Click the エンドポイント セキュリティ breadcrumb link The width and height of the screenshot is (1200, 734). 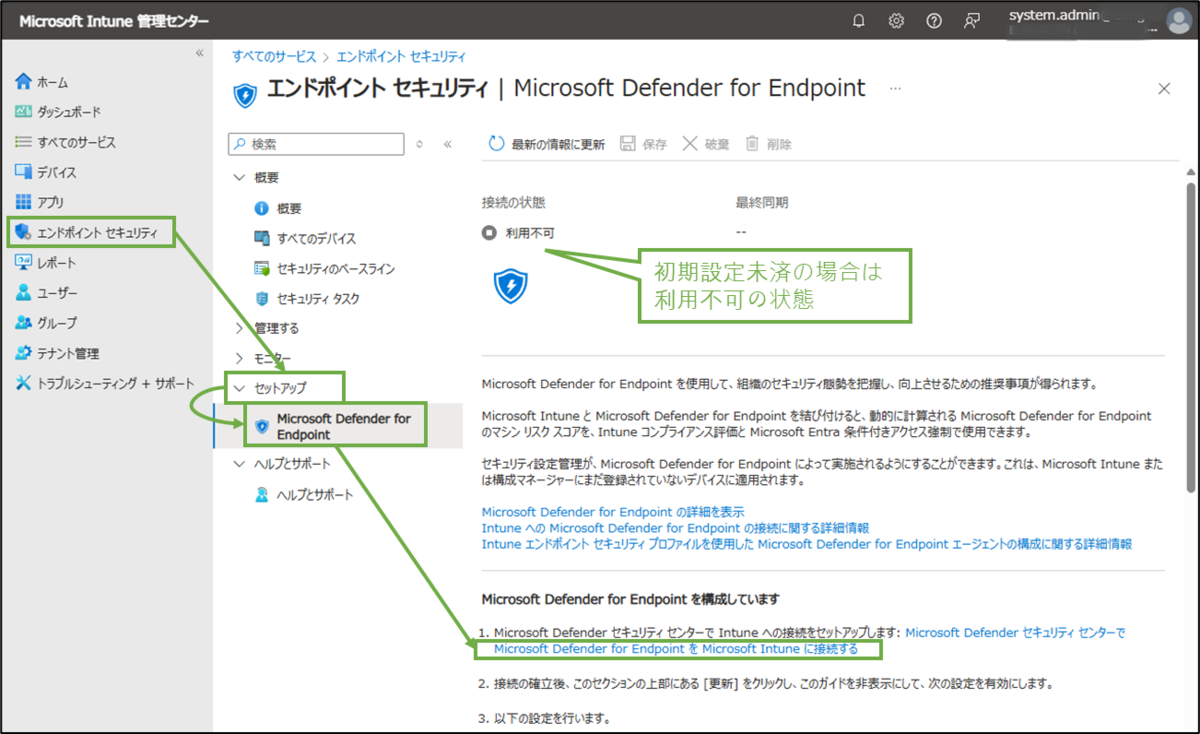[x=400, y=57]
